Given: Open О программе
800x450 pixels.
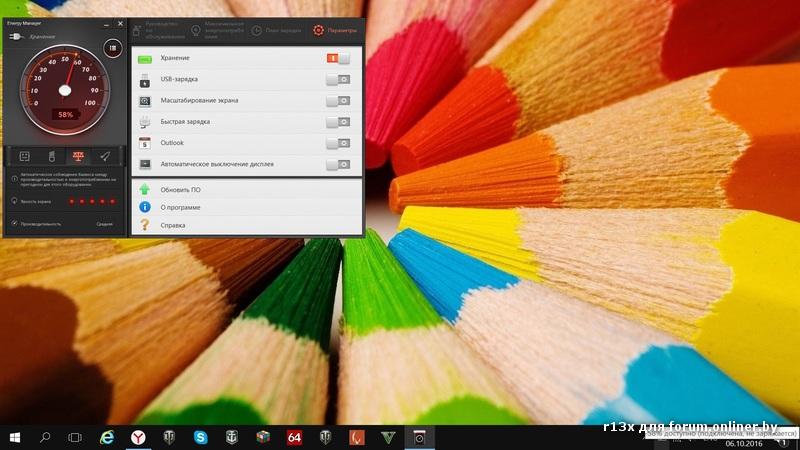Looking at the screenshot, I should pos(181,208).
